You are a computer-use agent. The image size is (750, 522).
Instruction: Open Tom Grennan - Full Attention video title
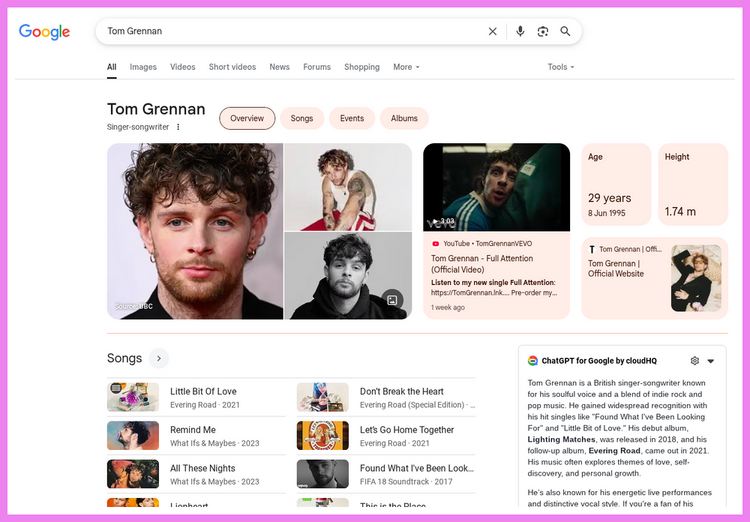(482, 264)
